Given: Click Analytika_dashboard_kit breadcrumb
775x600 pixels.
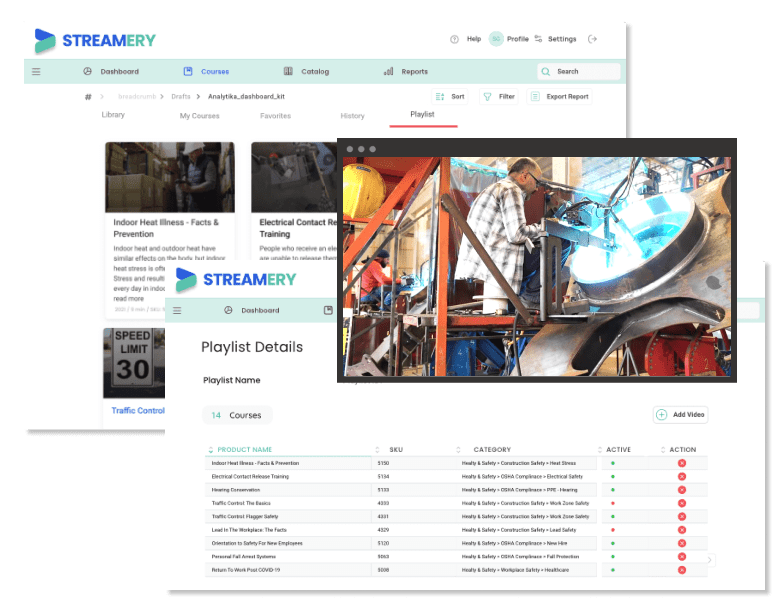Looking at the screenshot, I should point(246,97).
